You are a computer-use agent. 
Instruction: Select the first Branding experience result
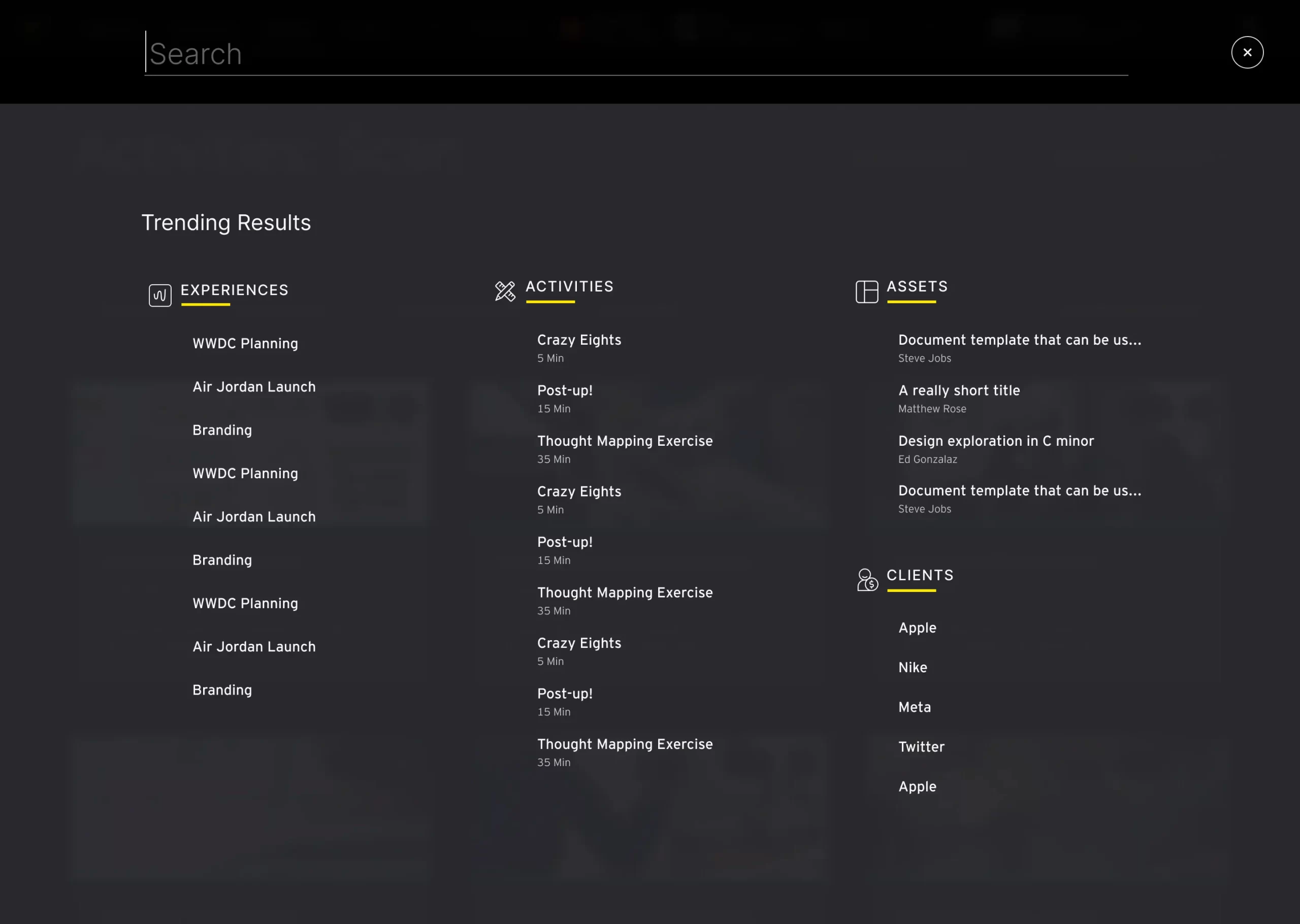coord(222,430)
